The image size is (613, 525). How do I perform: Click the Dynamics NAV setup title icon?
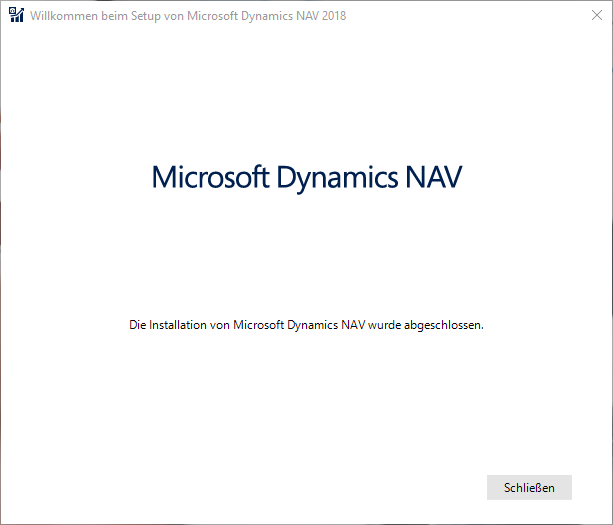click(16, 15)
